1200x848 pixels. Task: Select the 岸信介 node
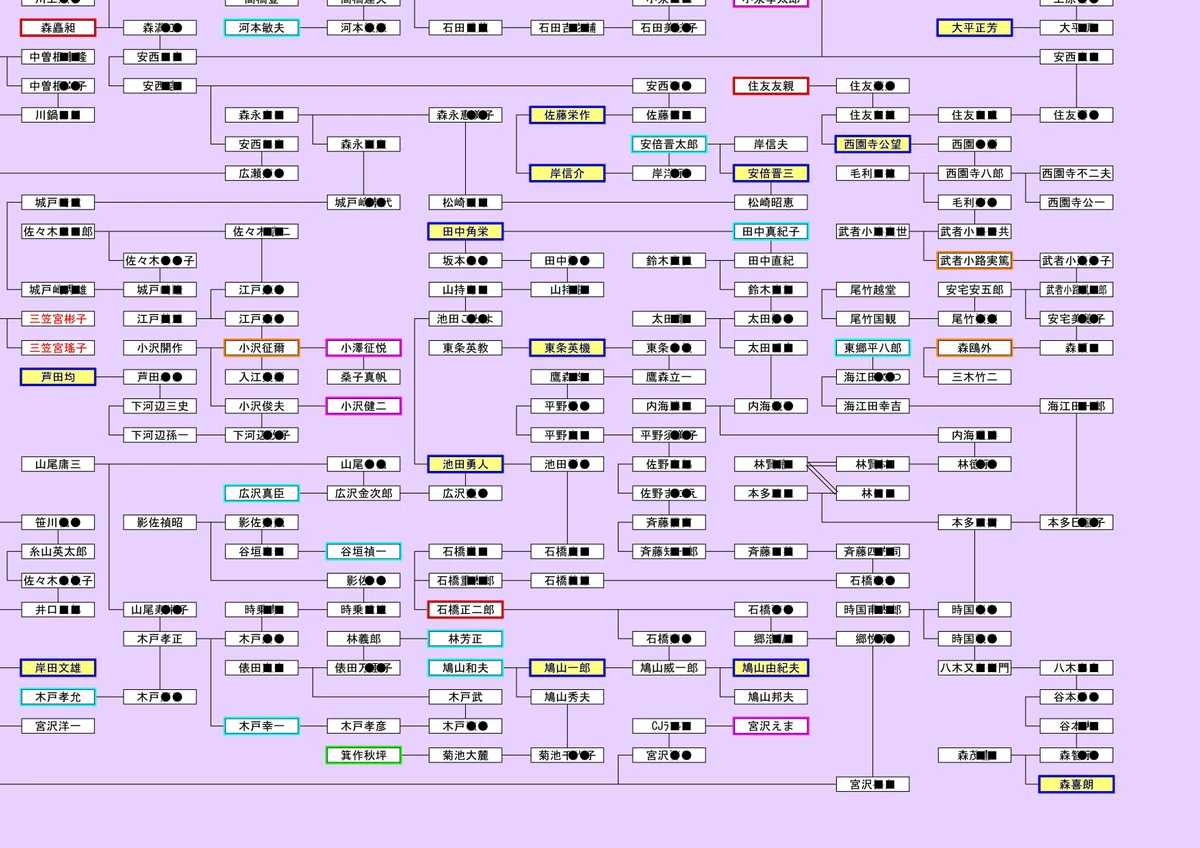[567, 173]
